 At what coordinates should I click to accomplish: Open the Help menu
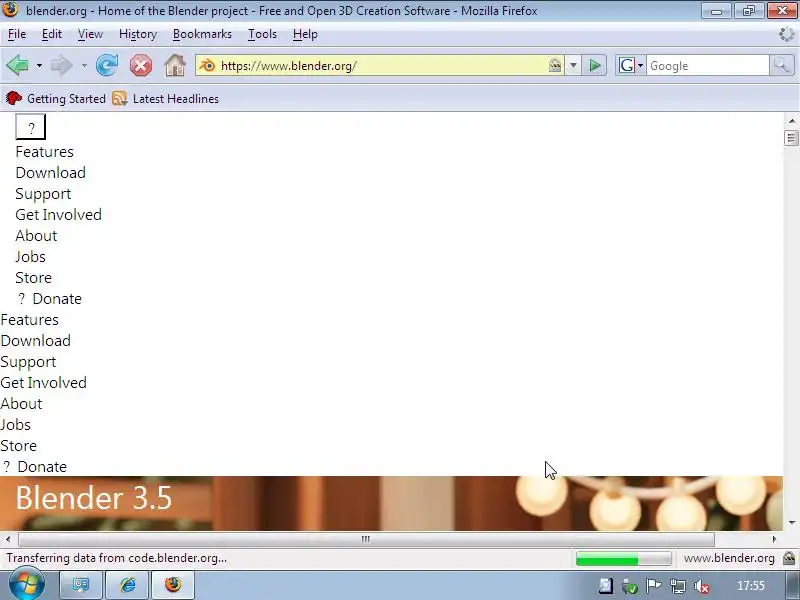pyautogui.click(x=305, y=34)
